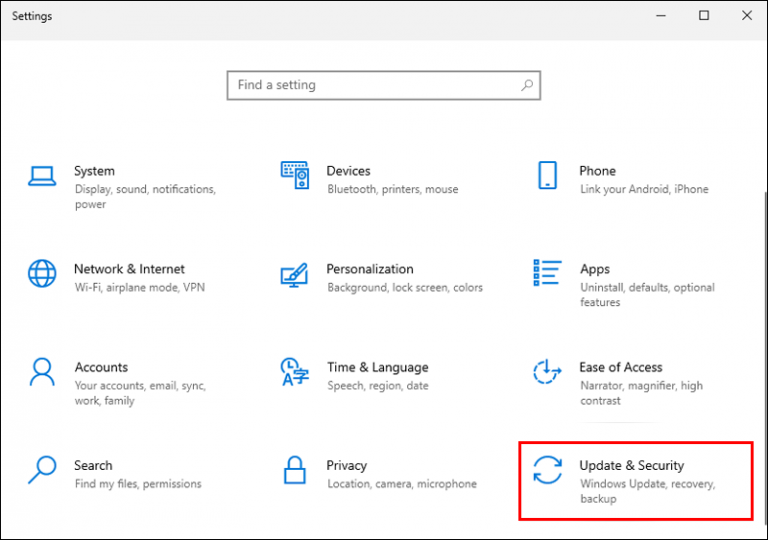
Task: Open the System settings label
Action: coord(94,171)
